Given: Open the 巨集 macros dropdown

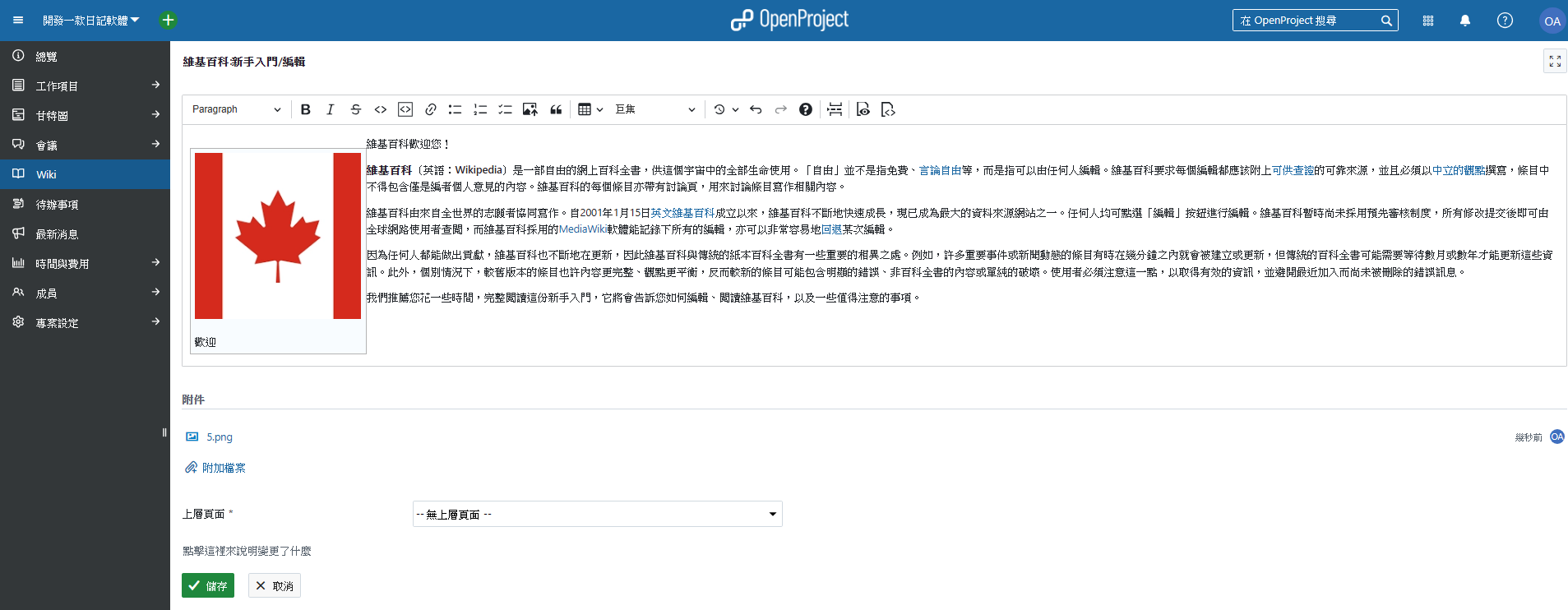Looking at the screenshot, I should pos(655,109).
